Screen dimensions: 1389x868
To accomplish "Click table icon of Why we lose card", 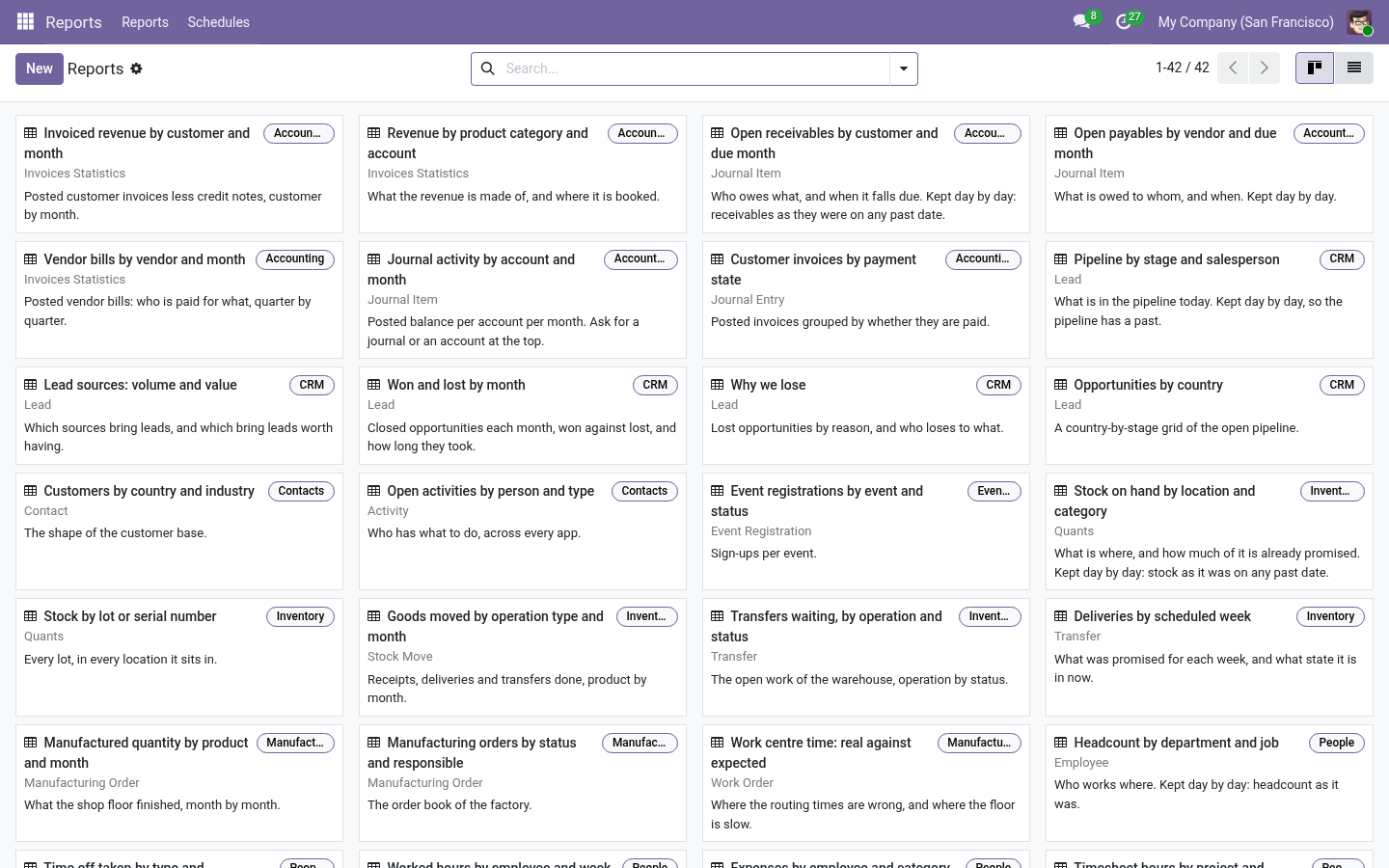I will [718, 385].
